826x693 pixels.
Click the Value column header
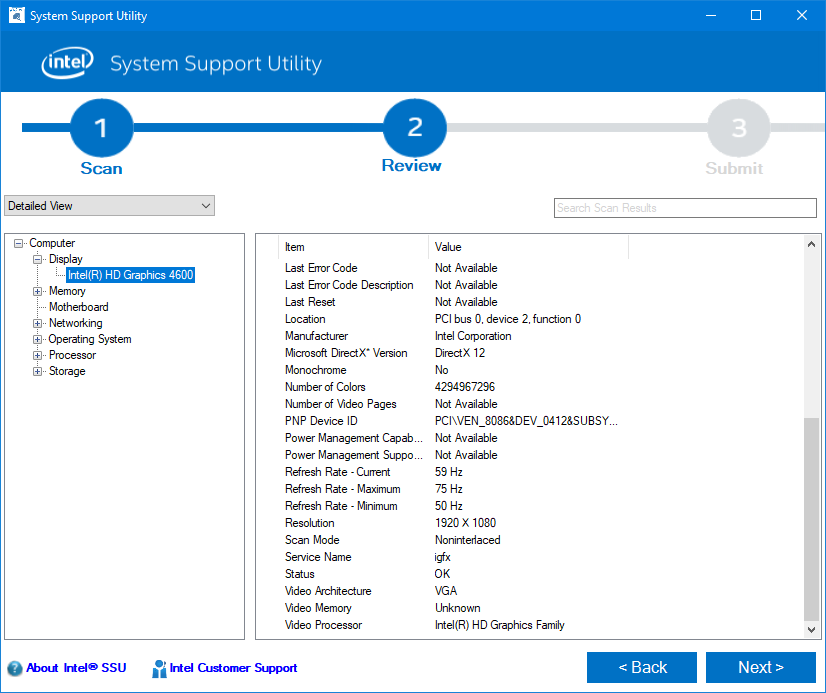pos(528,247)
